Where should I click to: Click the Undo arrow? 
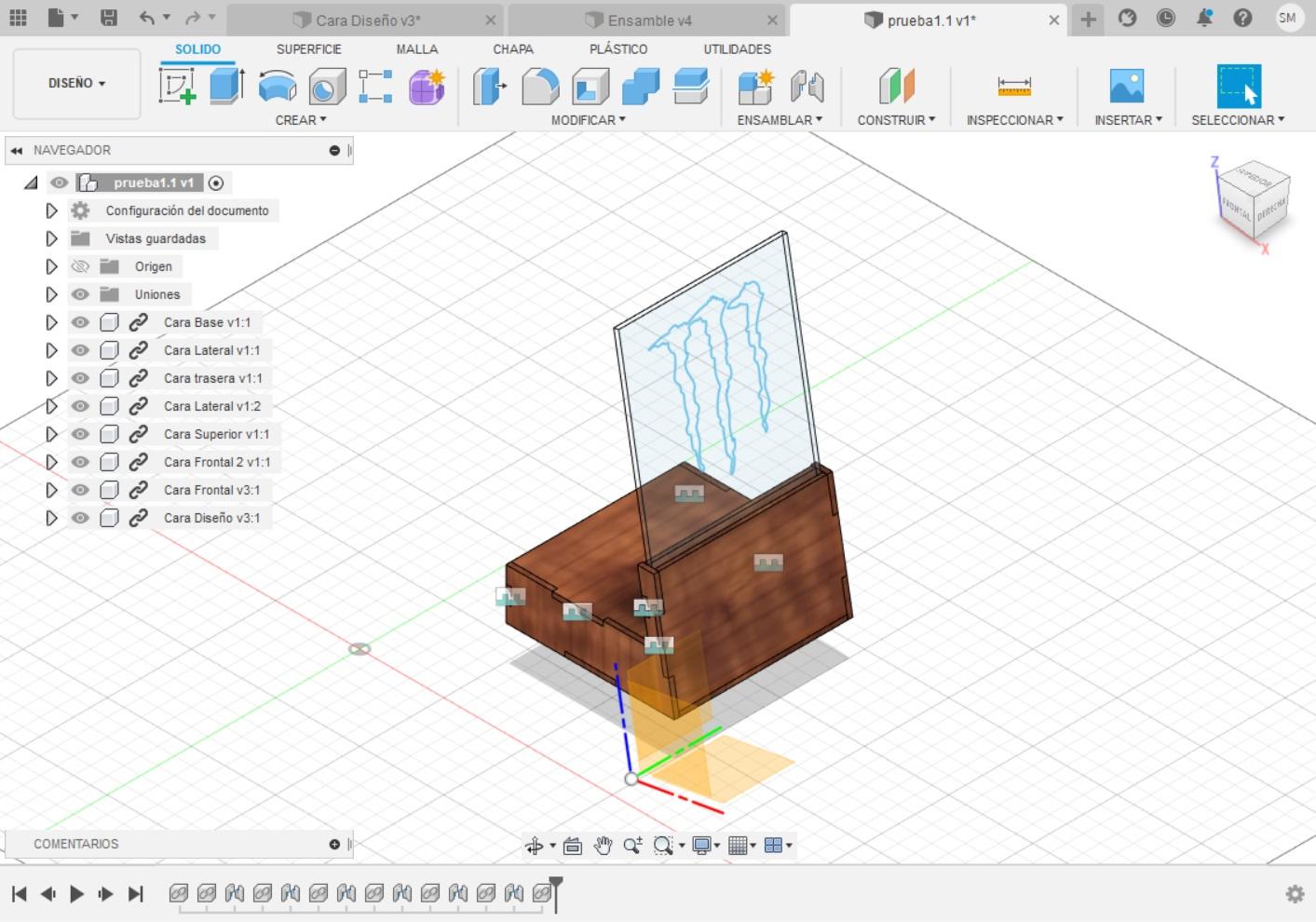point(146,18)
